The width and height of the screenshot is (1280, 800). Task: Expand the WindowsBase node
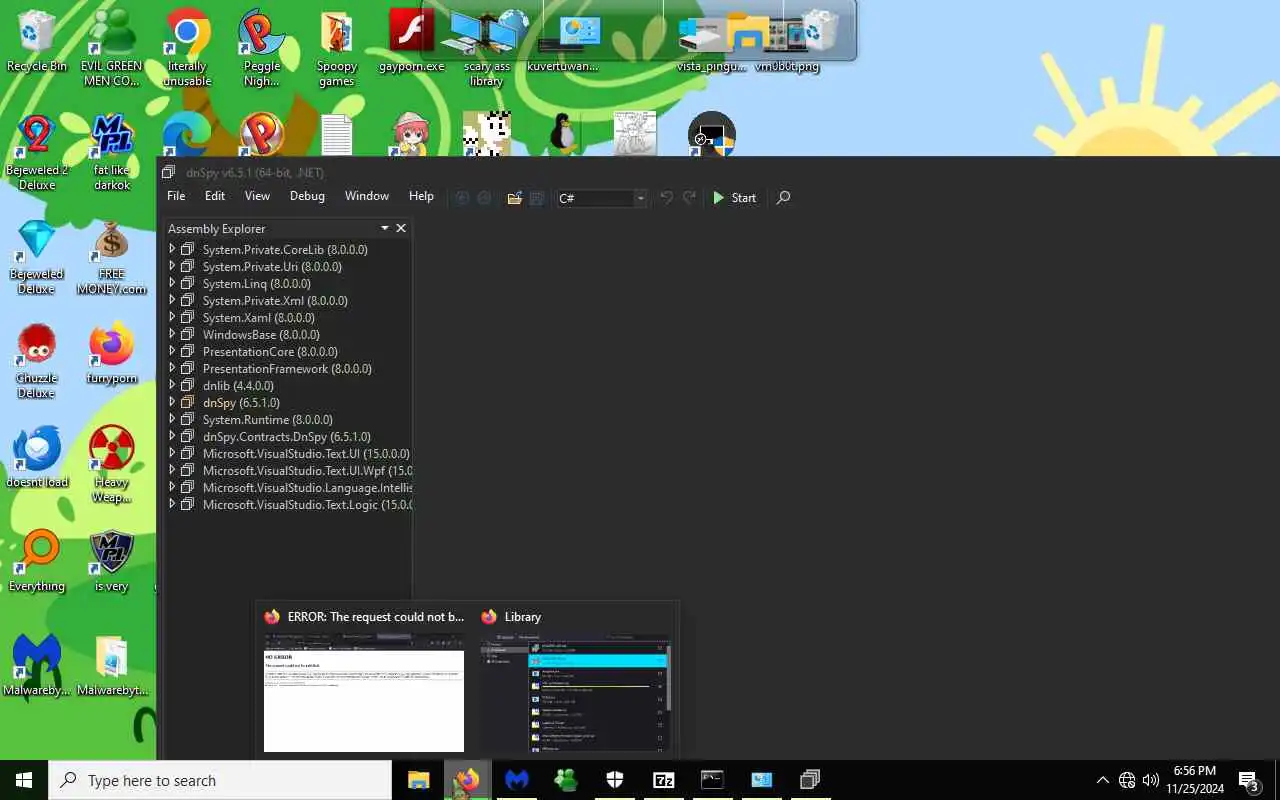[x=172, y=334]
